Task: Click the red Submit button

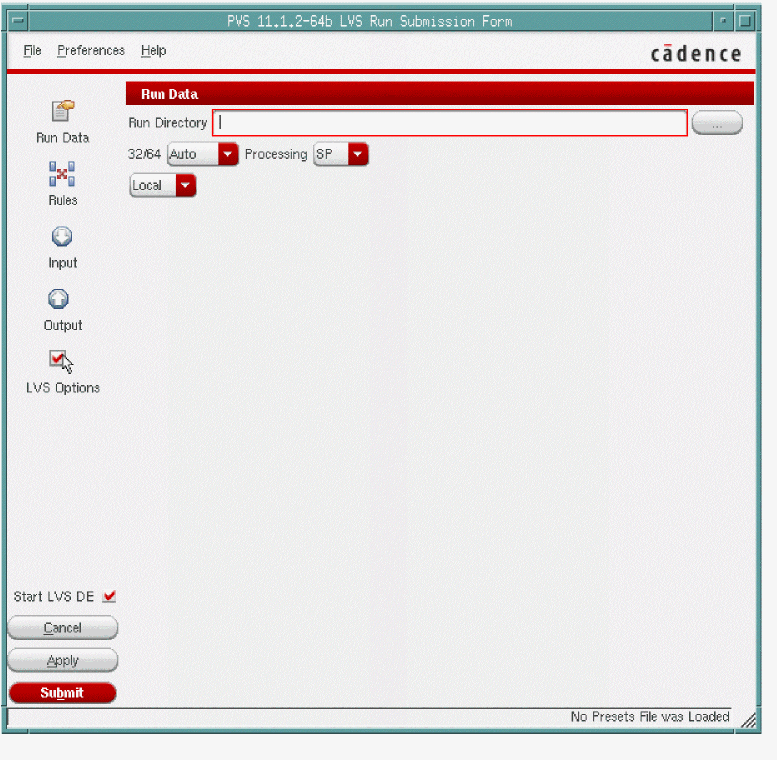Action: click(63, 693)
